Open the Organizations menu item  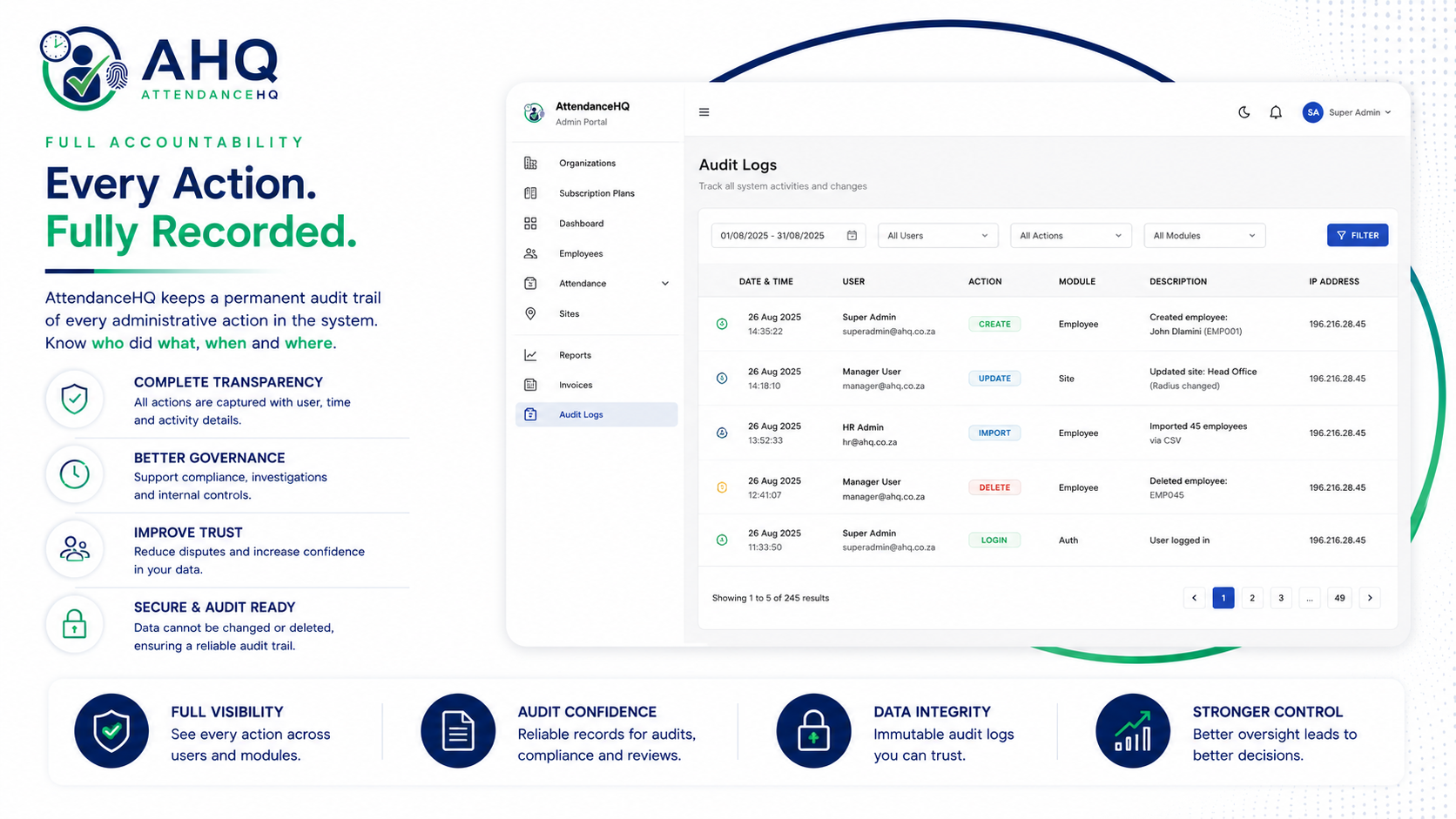tap(597, 163)
